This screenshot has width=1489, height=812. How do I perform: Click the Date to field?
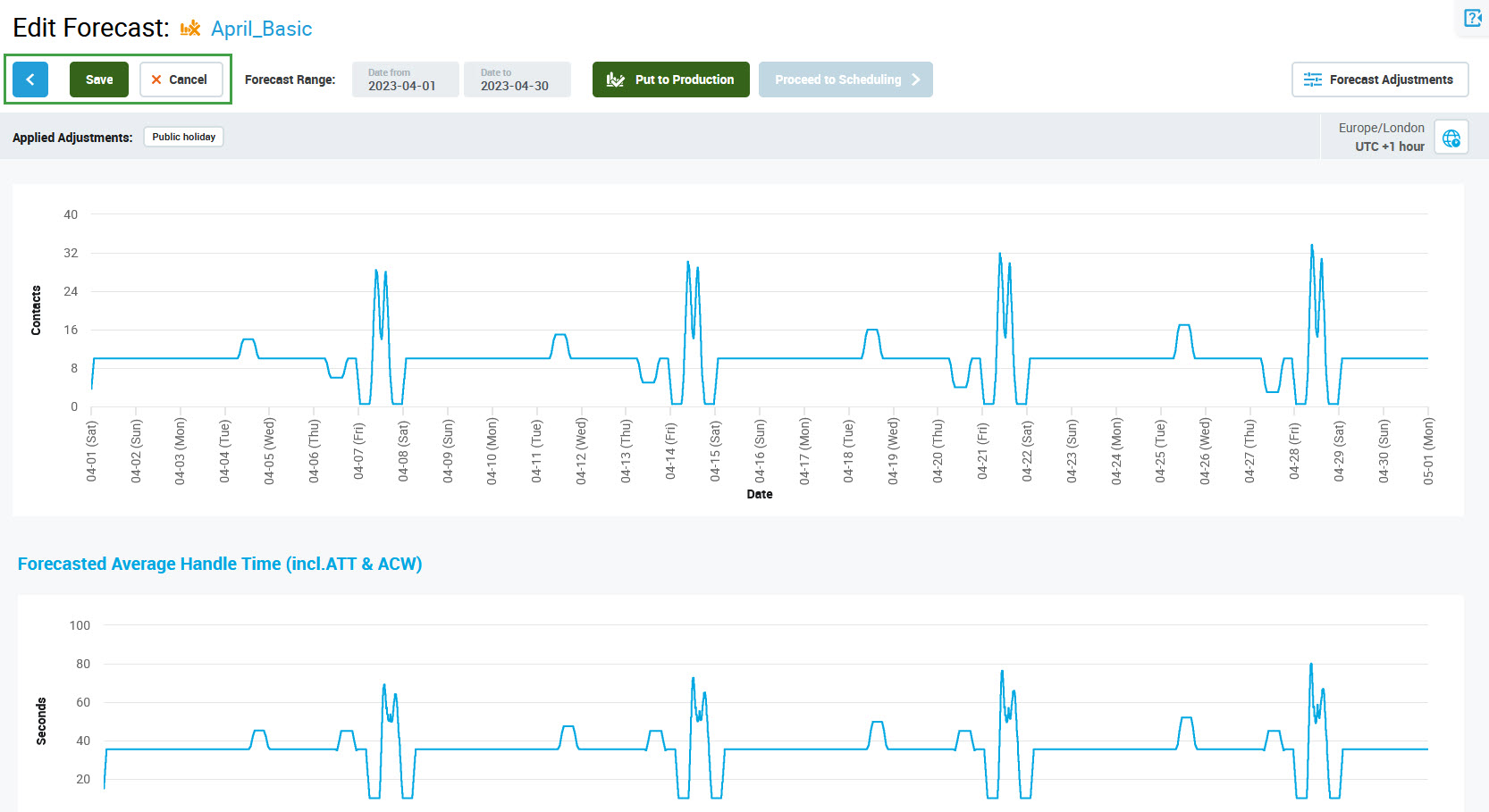coord(517,80)
